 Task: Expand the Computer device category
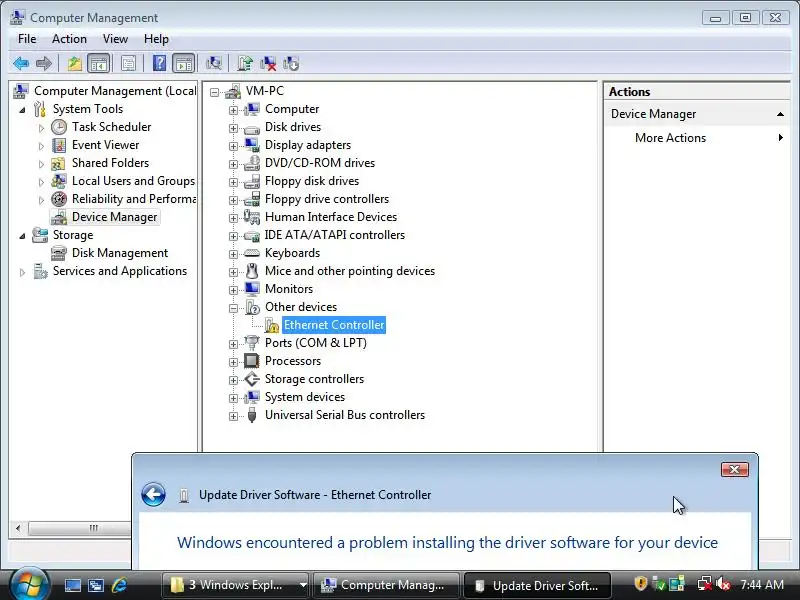tap(233, 110)
